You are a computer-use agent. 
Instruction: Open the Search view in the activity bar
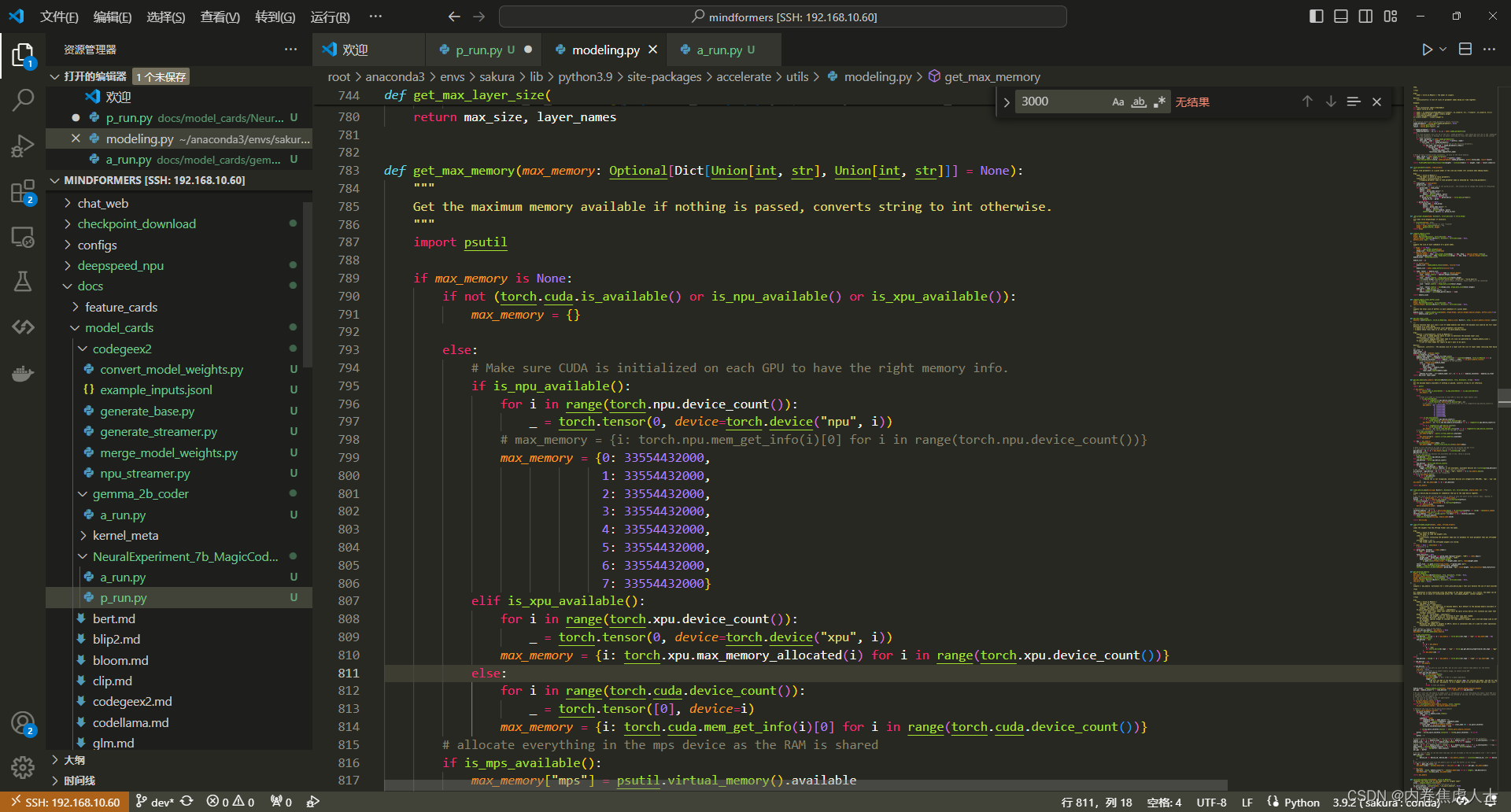pos(23,100)
